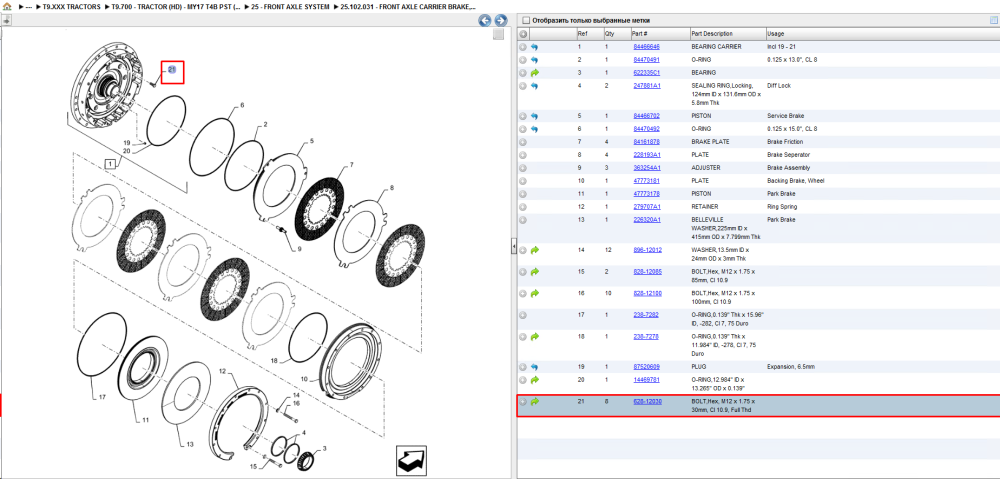1000x479 pixels.
Task: Select boxed callout 1 on the diagram
Action: tap(110, 164)
